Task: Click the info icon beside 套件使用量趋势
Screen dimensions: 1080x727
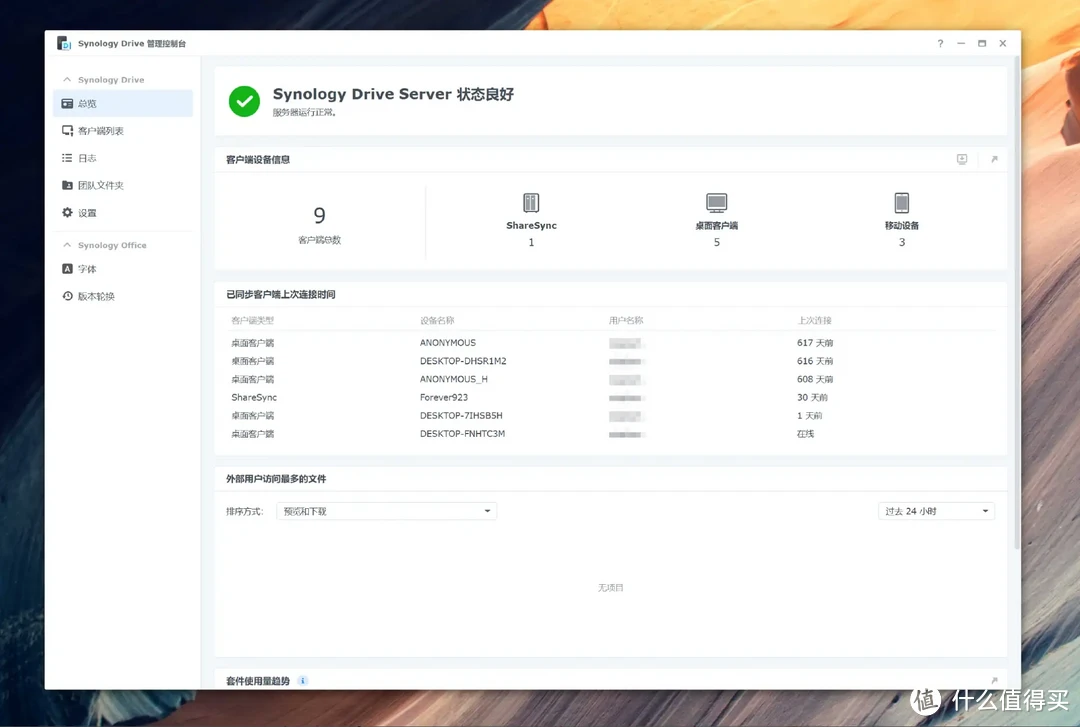Action: (303, 681)
